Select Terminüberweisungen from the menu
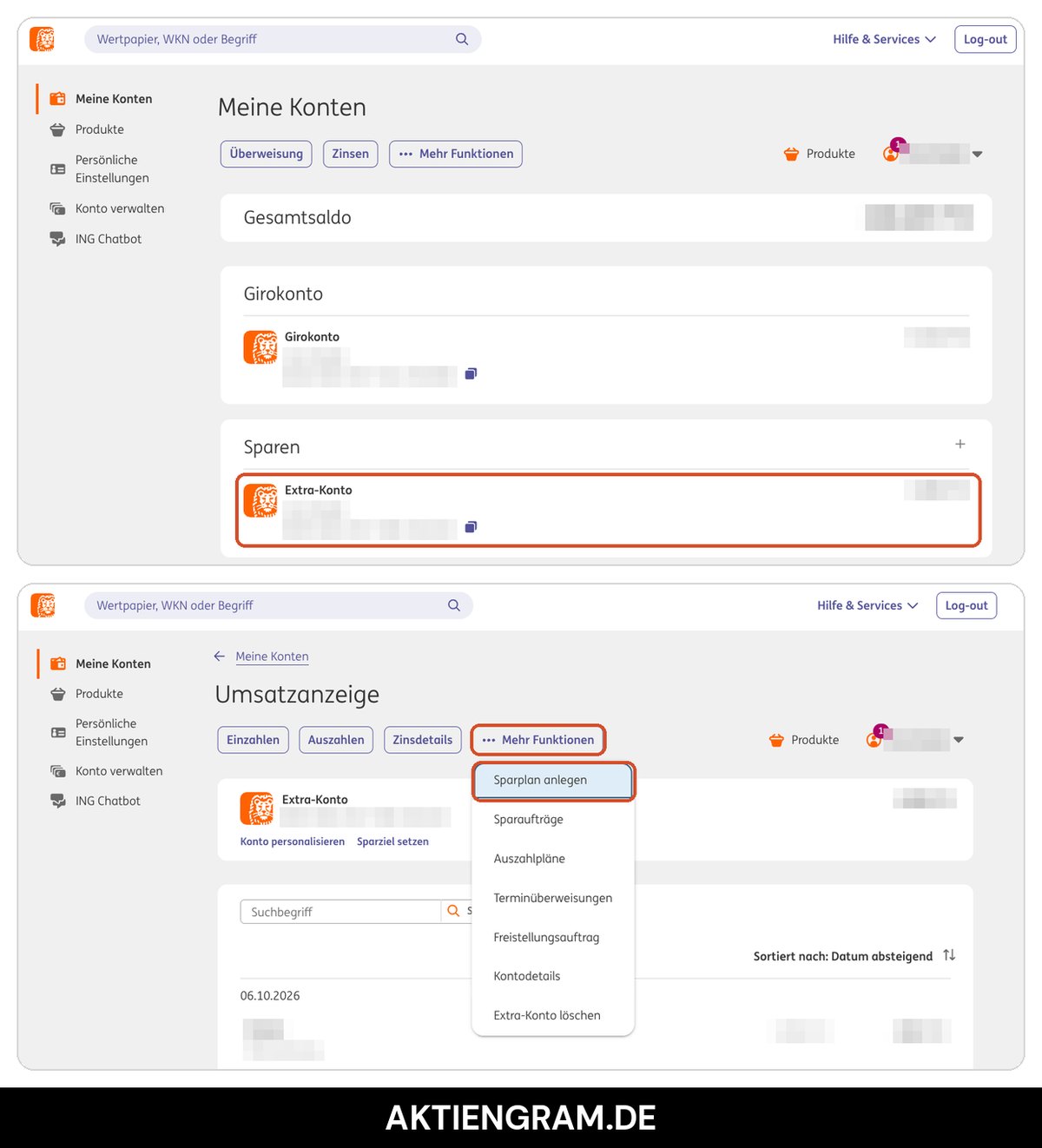Viewport: 1042px width, 1148px height. [x=553, y=898]
